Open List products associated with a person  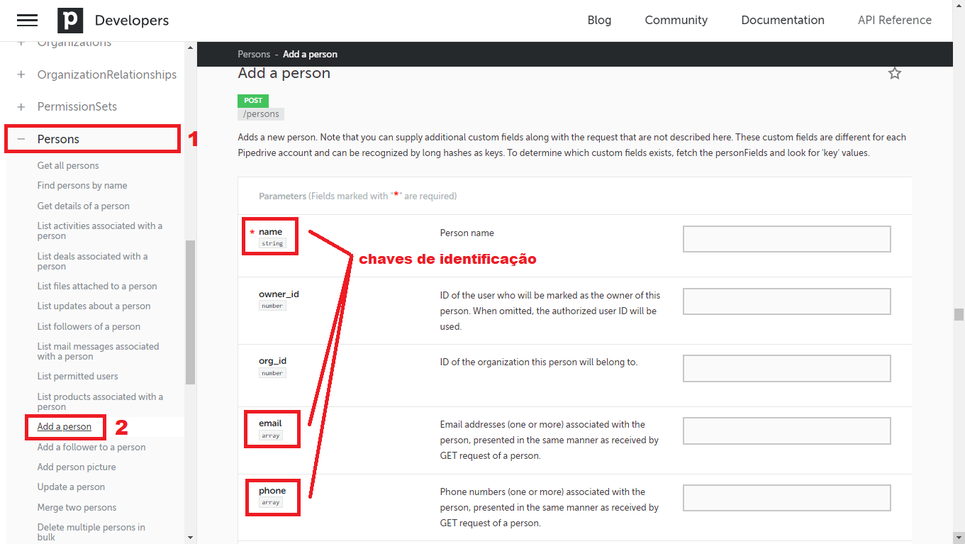tap(100, 401)
